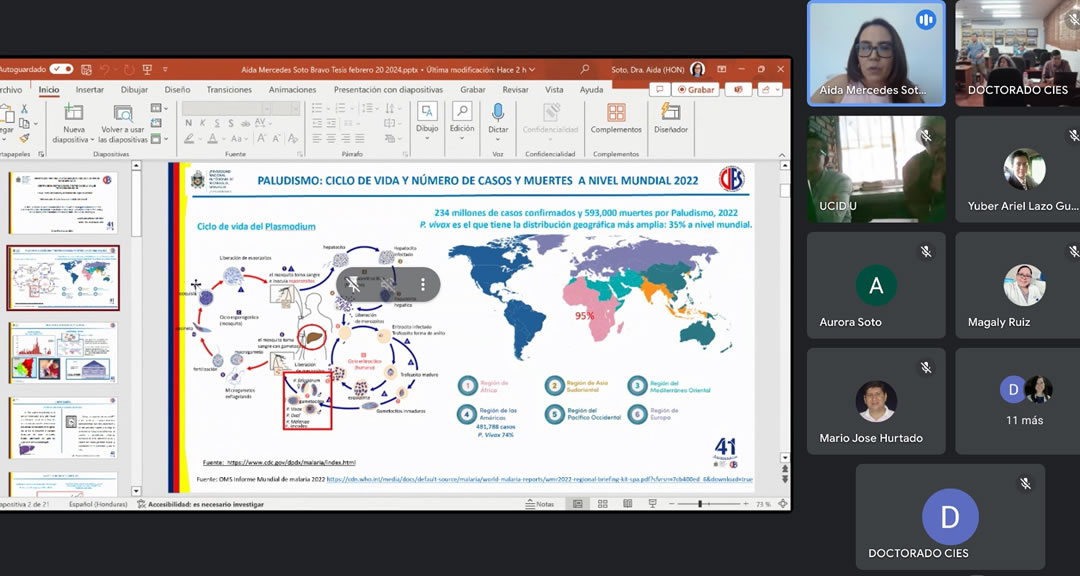Switch to the Transiciones tab

click(x=229, y=89)
